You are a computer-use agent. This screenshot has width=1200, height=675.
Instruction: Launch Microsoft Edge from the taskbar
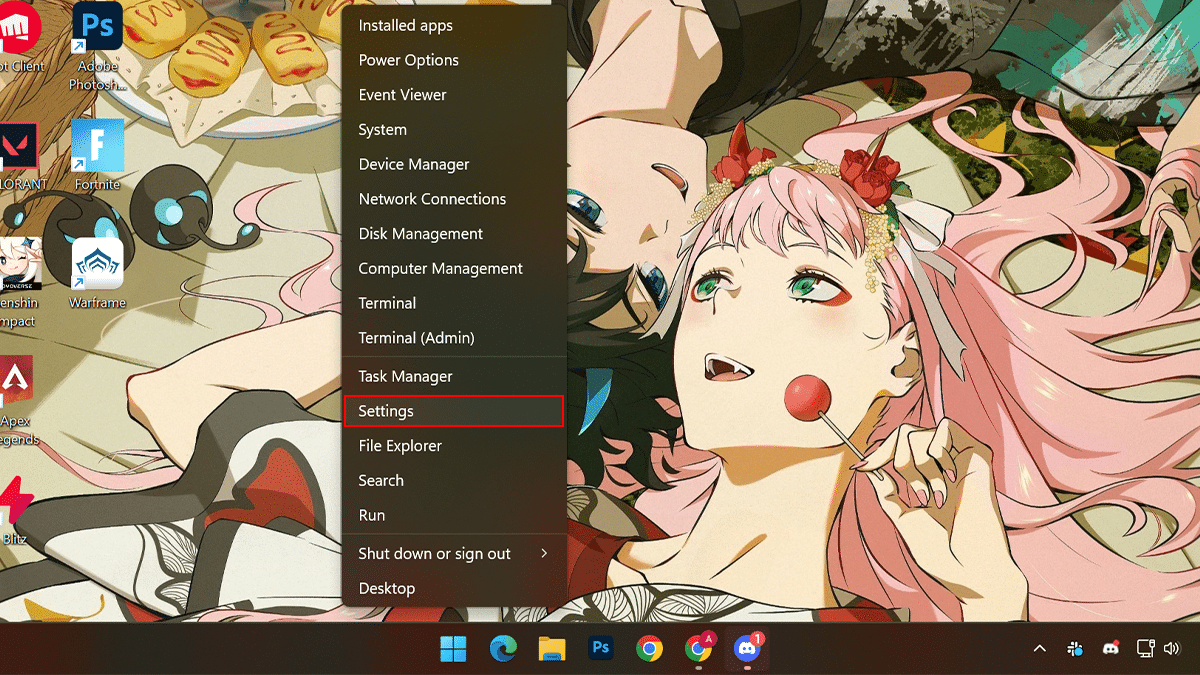(503, 649)
